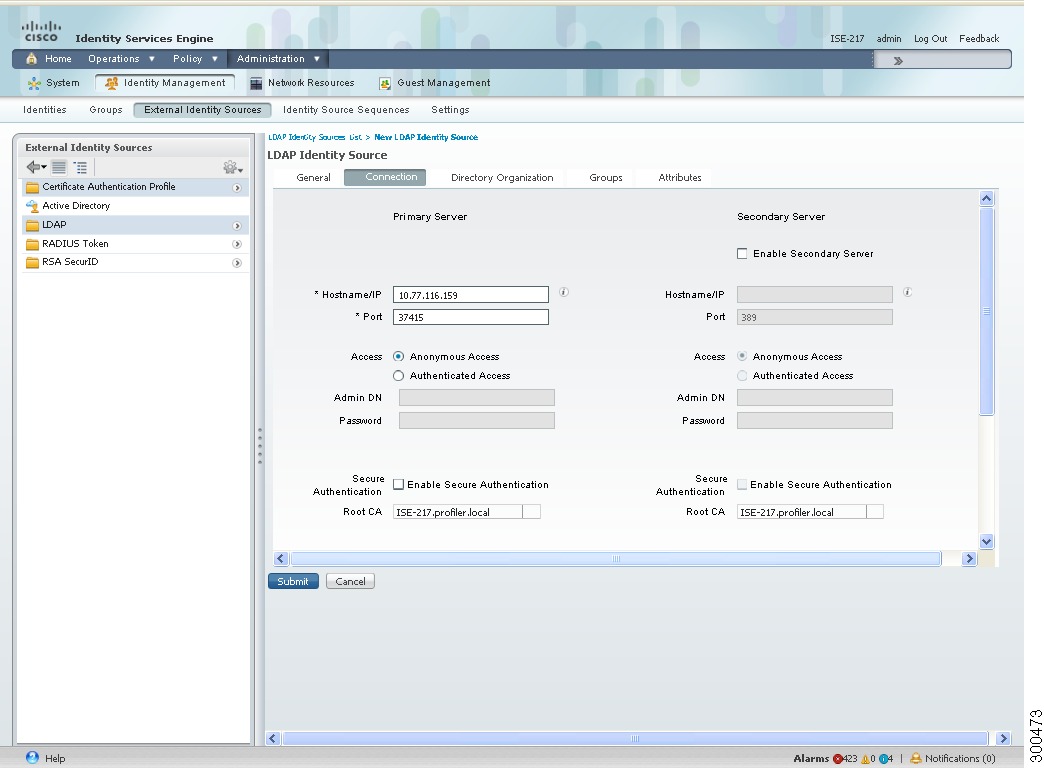The width and height of the screenshot is (1044, 768).
Task: Click the Help question mark icon
Action: (32, 757)
